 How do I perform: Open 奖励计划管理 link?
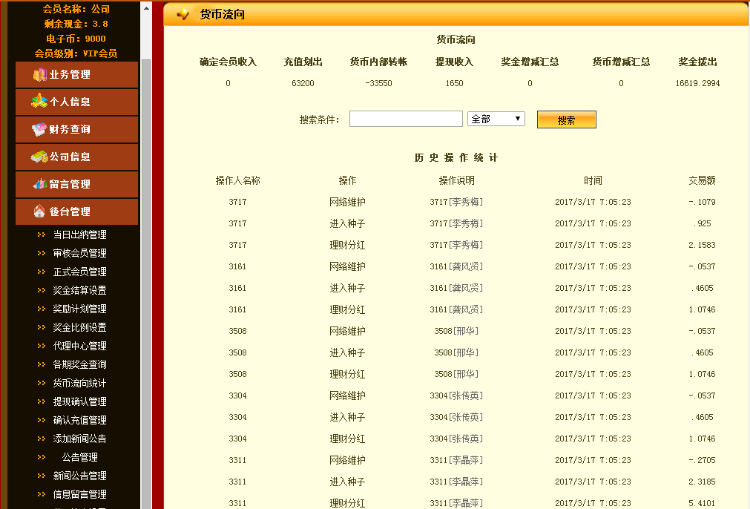tap(79, 309)
